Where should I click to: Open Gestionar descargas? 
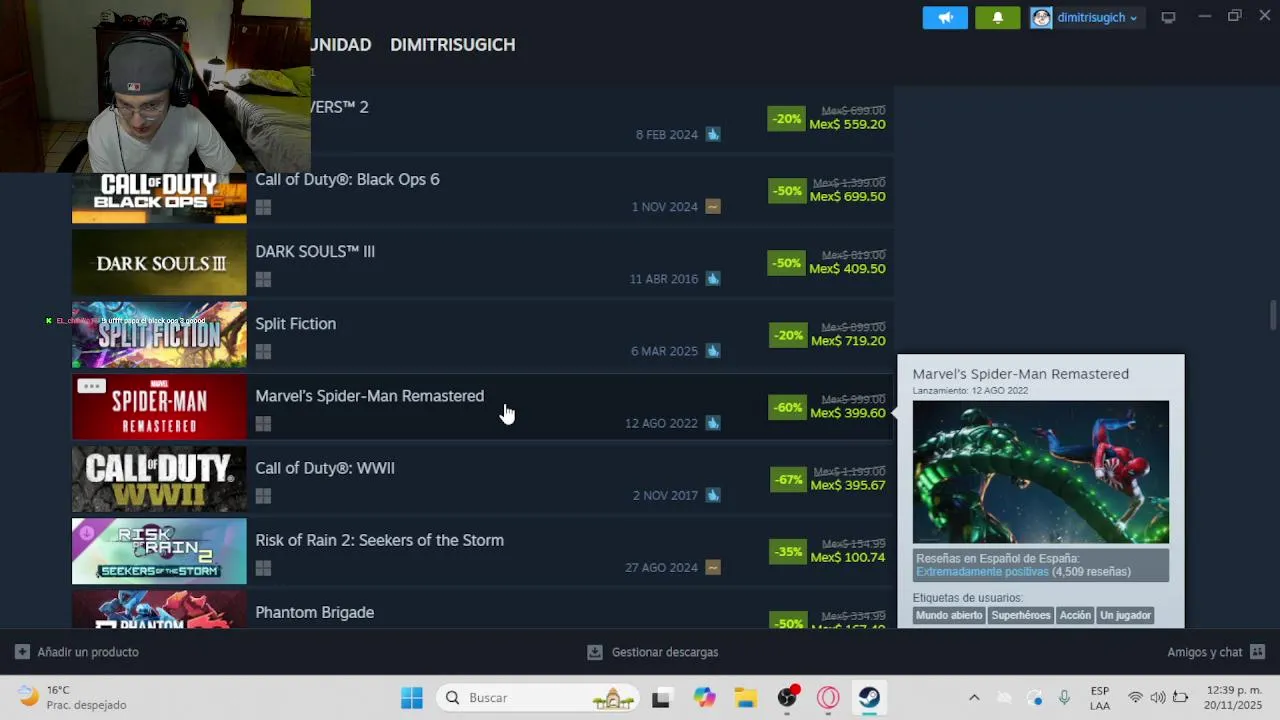coord(652,652)
